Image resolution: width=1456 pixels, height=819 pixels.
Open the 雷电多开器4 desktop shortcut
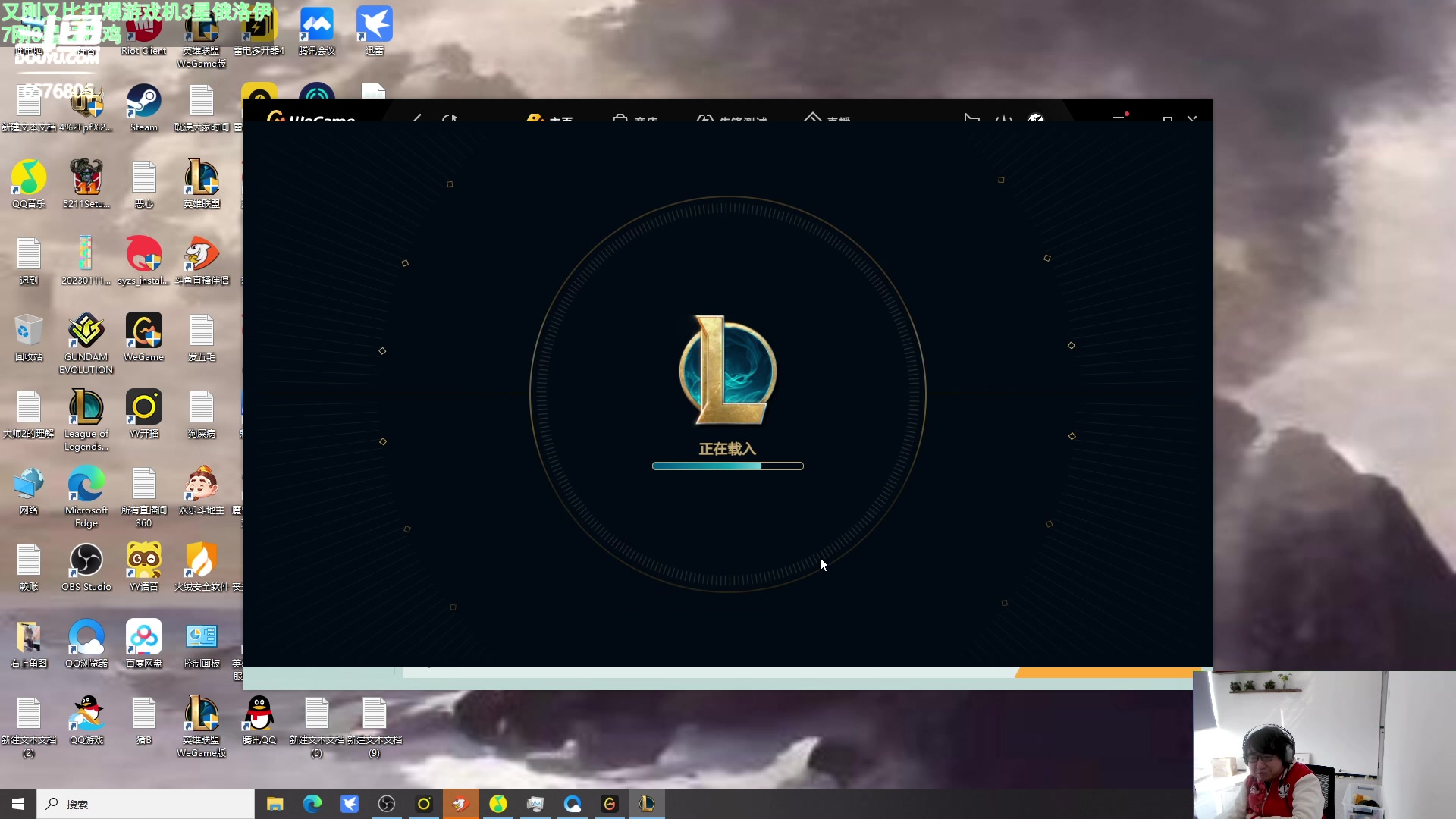pos(259,32)
